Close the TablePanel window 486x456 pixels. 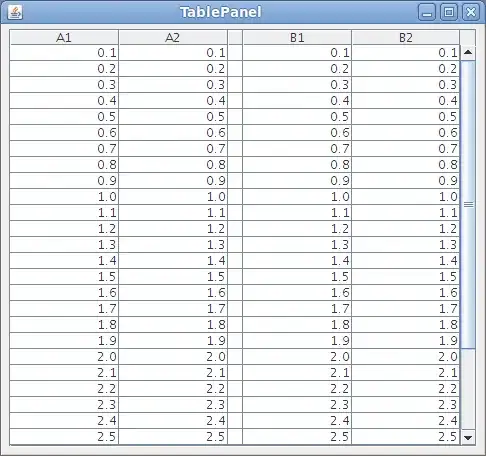coord(471,12)
